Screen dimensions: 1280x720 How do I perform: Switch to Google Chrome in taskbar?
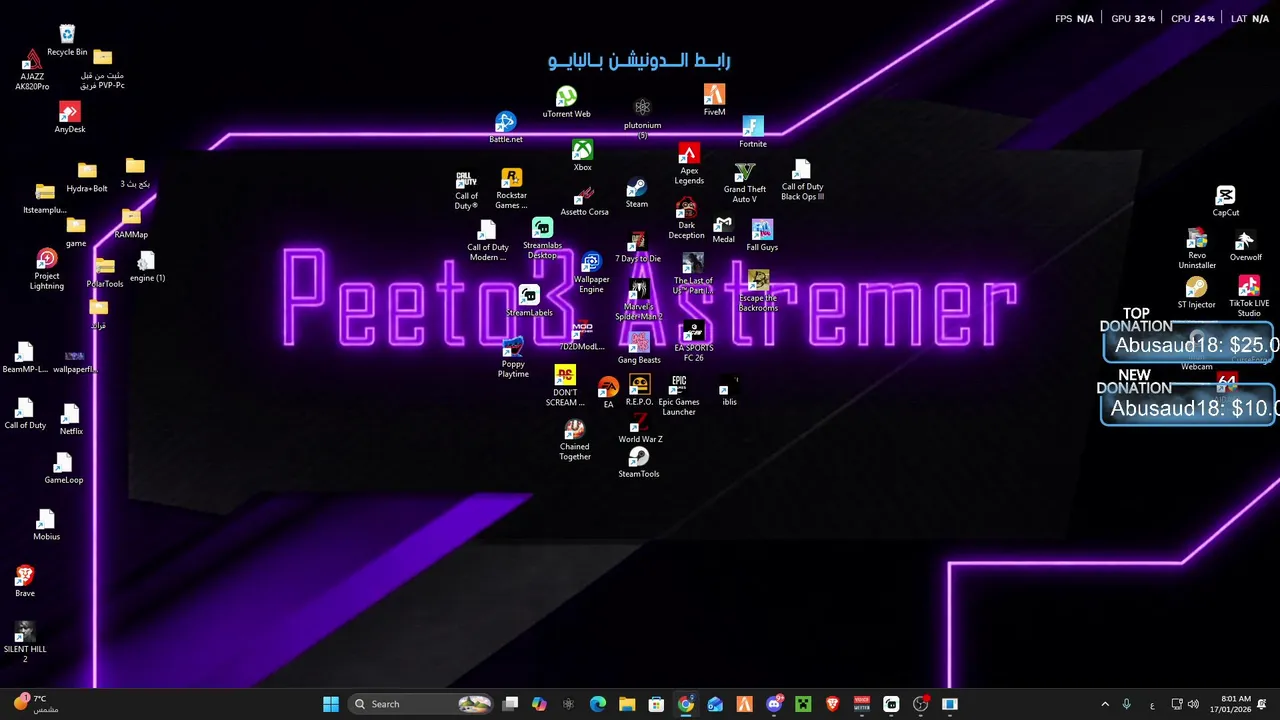[x=685, y=704]
